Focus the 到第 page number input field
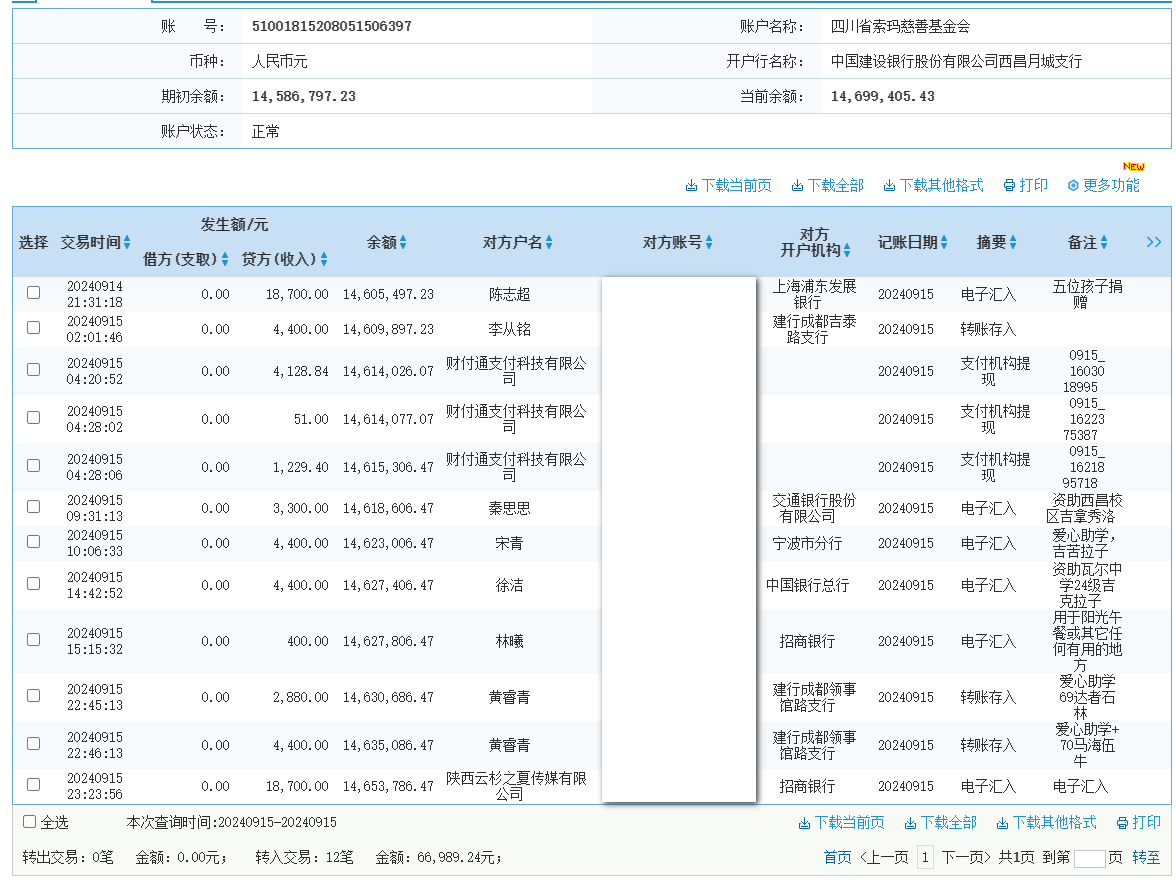The image size is (1176, 882). [1090, 859]
